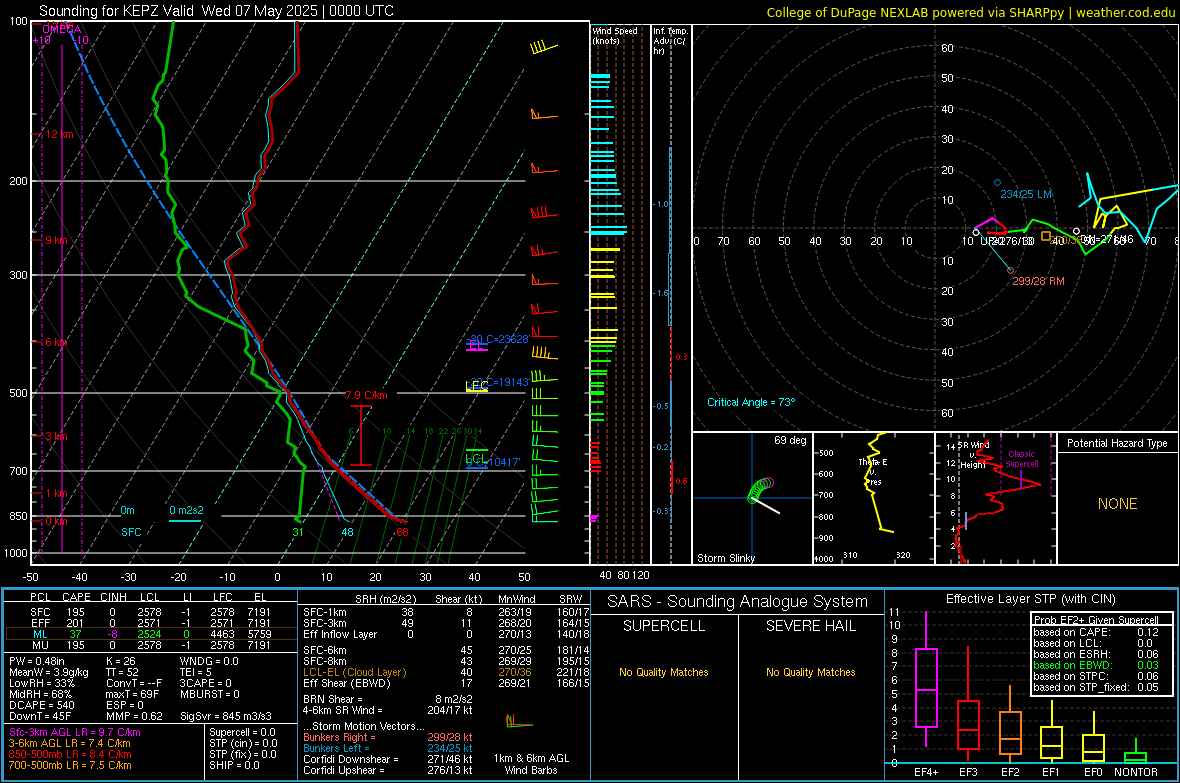Screen dimensions: 1180x783
Task: Click 'No Quality Matches' under SEVERE HAIL
Action: click(x=810, y=672)
